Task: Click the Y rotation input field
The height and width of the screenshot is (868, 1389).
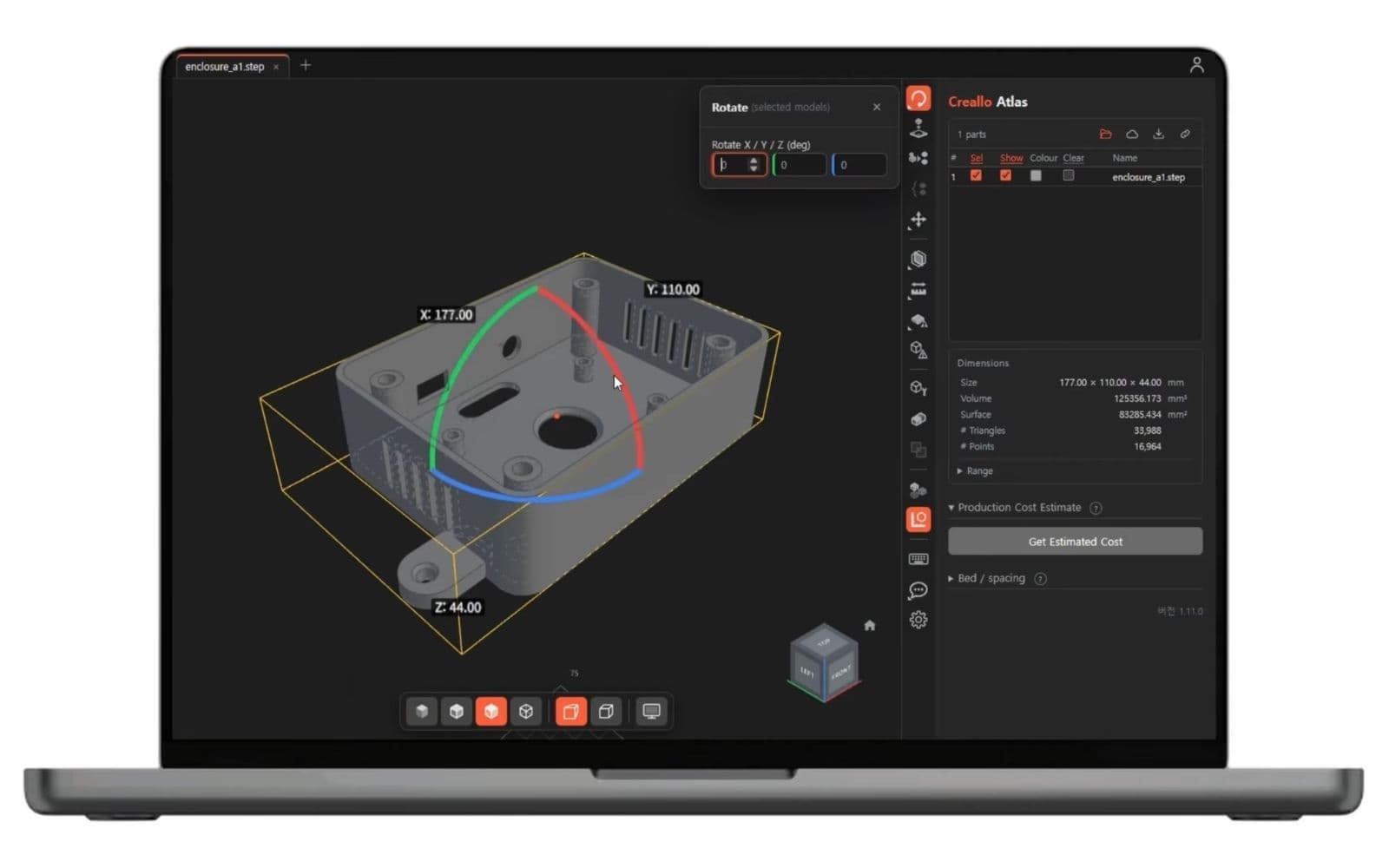Action: click(799, 165)
